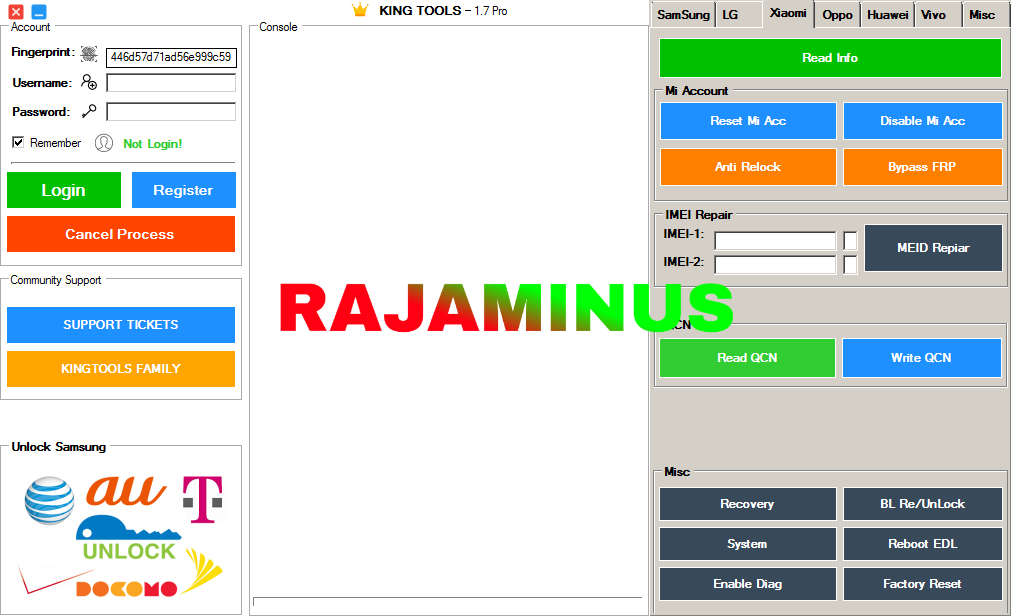Click the IMEI-2 input field
Image resolution: width=1011 pixels, height=616 pixels.
(775, 264)
